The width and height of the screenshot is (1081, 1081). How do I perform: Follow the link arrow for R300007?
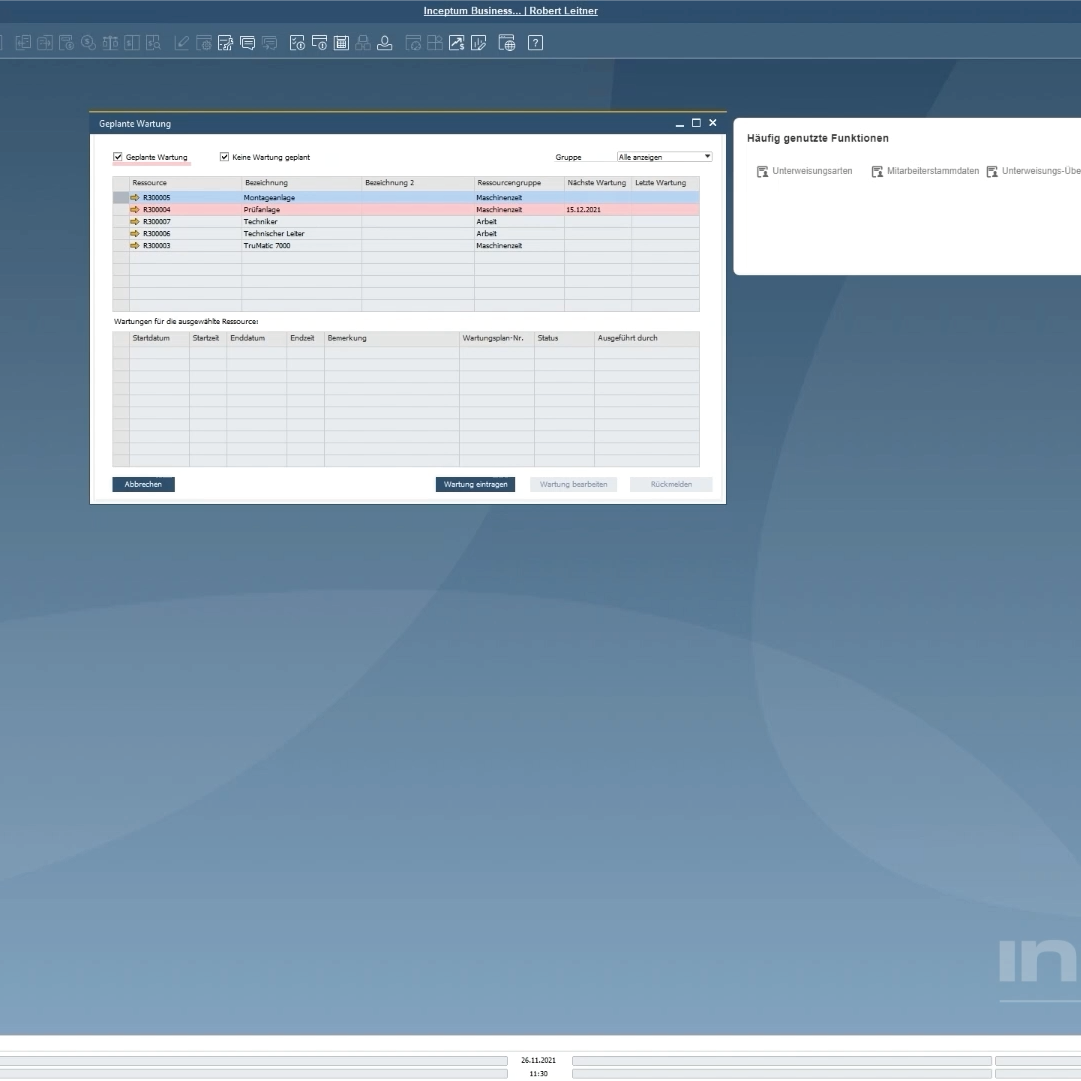(134, 221)
